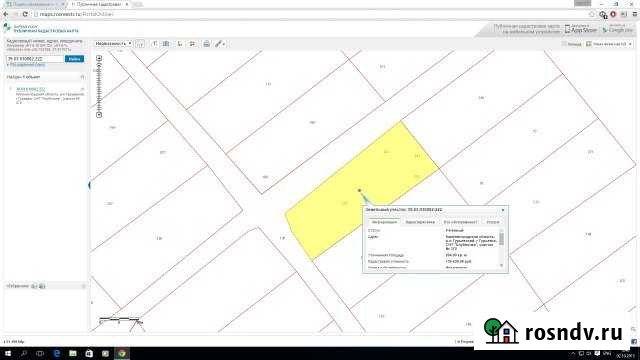640x360 pixels.
Task: Switch to the first browser tab
Action: [x=35, y=4]
